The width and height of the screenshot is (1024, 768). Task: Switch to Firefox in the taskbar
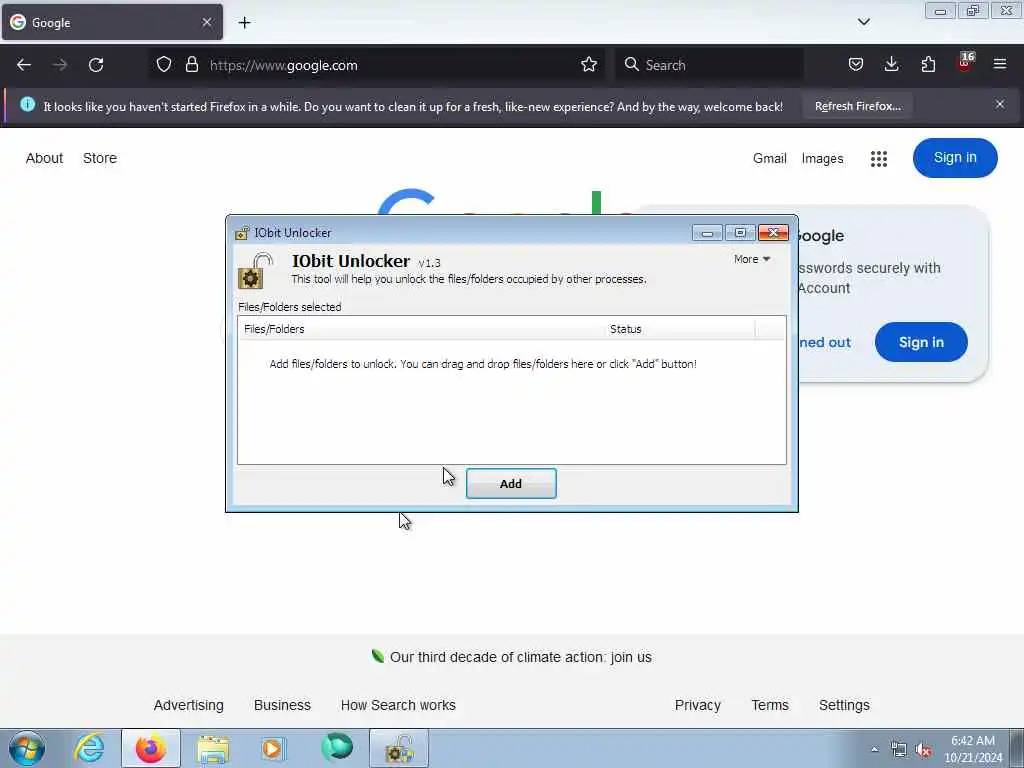[x=151, y=748]
